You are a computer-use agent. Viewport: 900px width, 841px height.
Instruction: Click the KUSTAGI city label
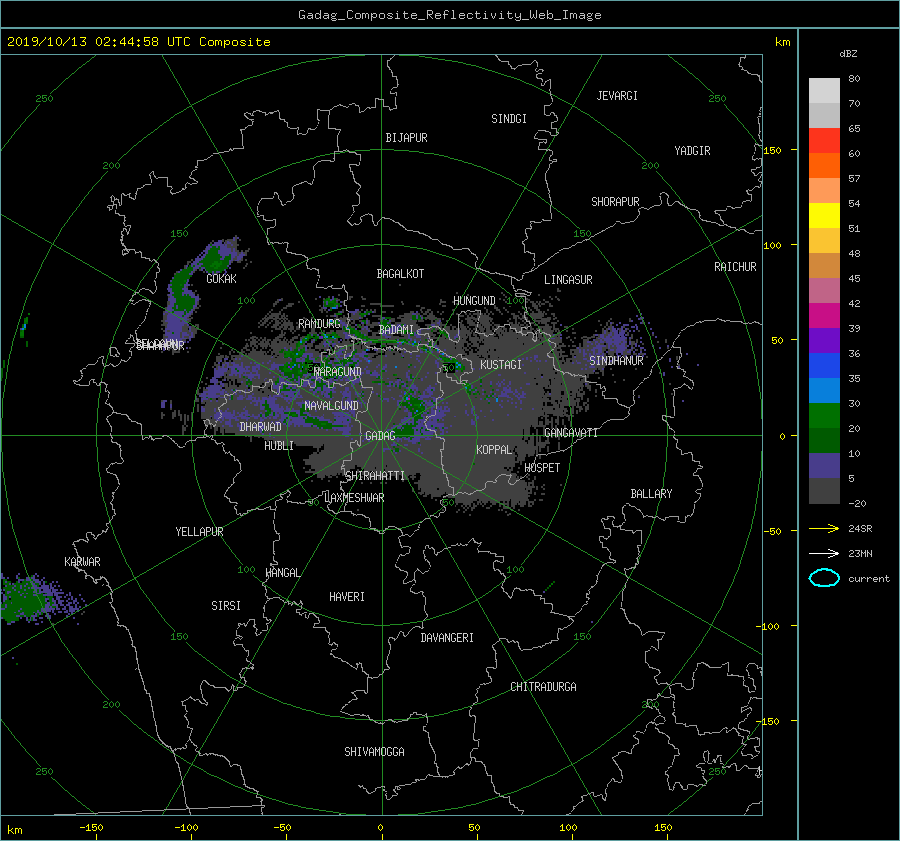[501, 365]
